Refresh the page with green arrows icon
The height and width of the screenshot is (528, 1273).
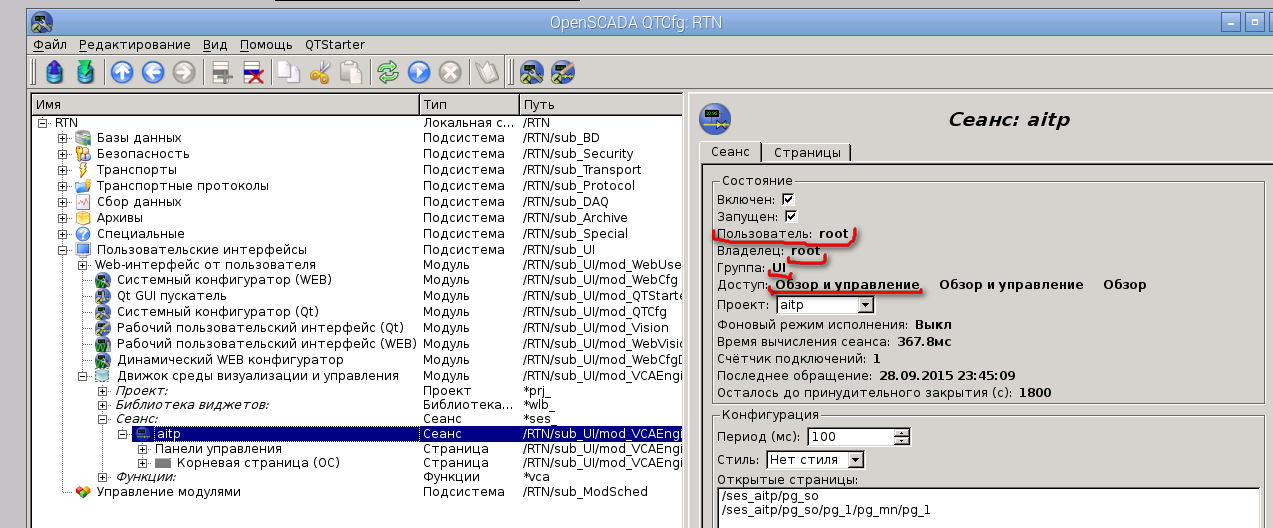387,72
